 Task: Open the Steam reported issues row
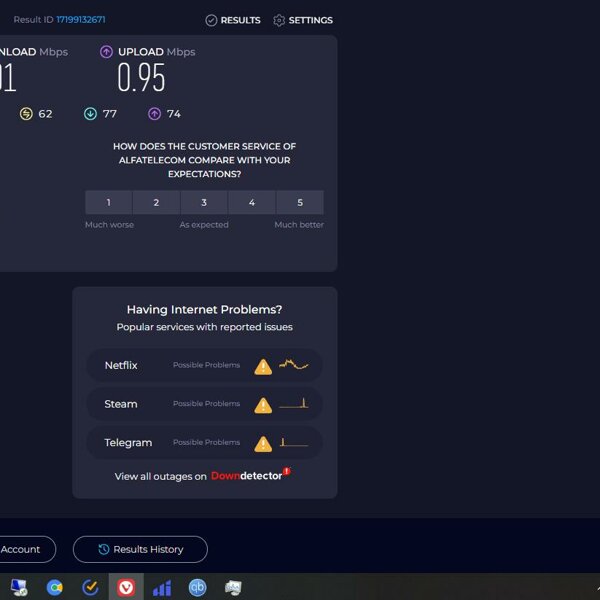pyautogui.click(x=205, y=404)
